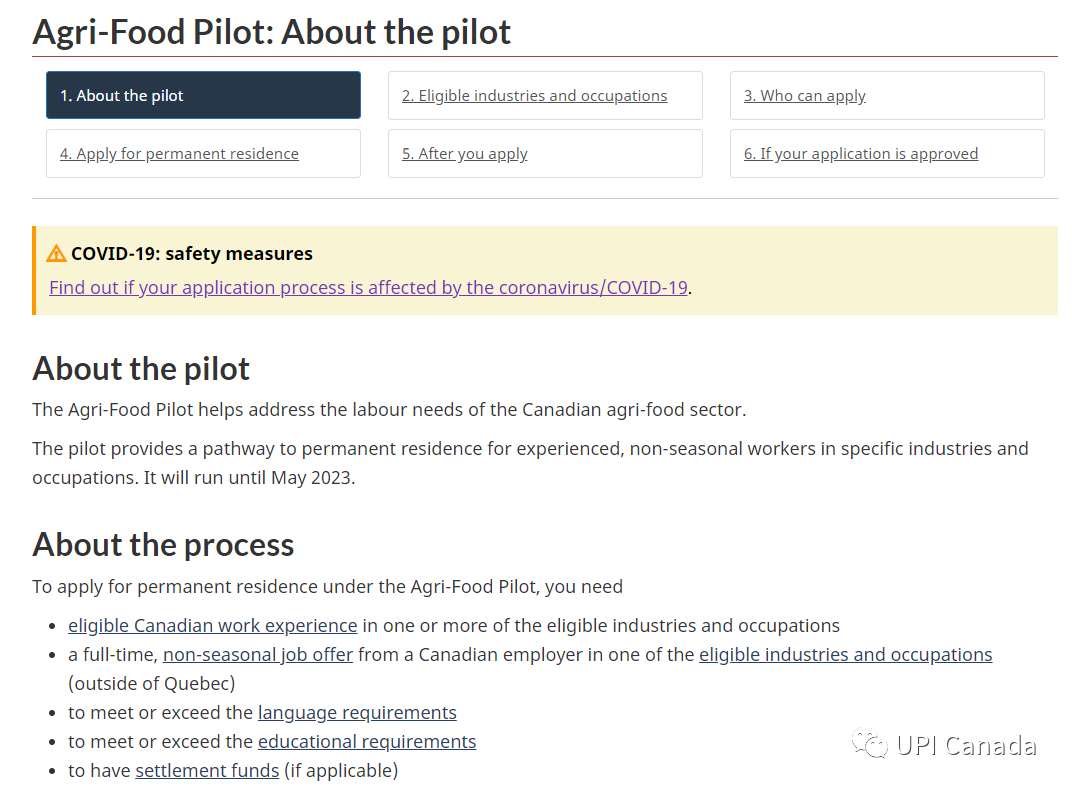Click the "About the pilot" section heading
The height and width of the screenshot is (789, 1072).
coord(141,369)
